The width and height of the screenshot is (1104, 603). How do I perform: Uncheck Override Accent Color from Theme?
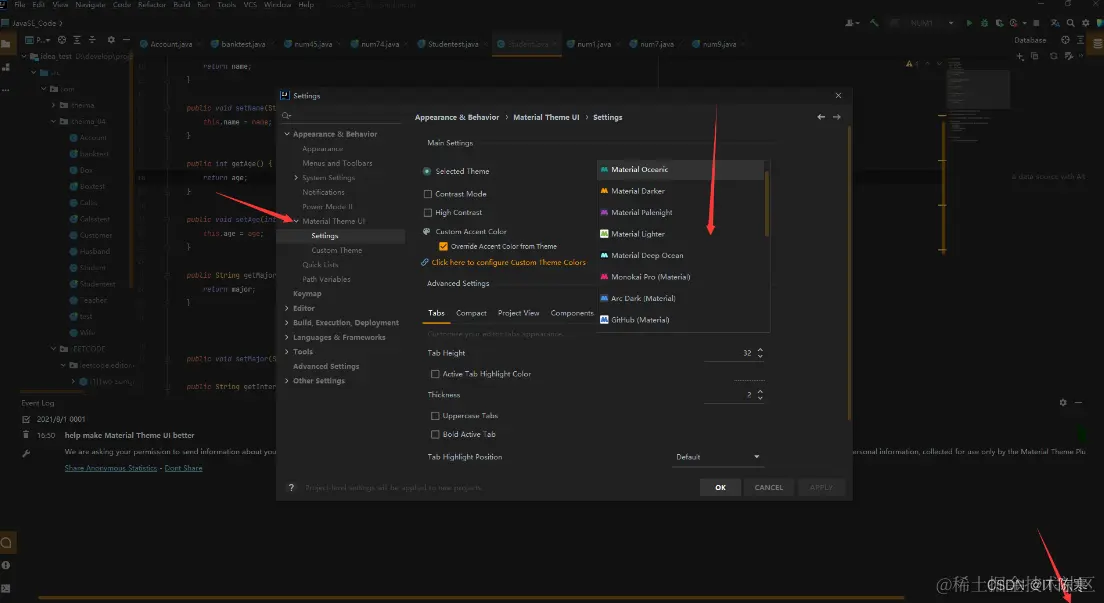pos(443,247)
